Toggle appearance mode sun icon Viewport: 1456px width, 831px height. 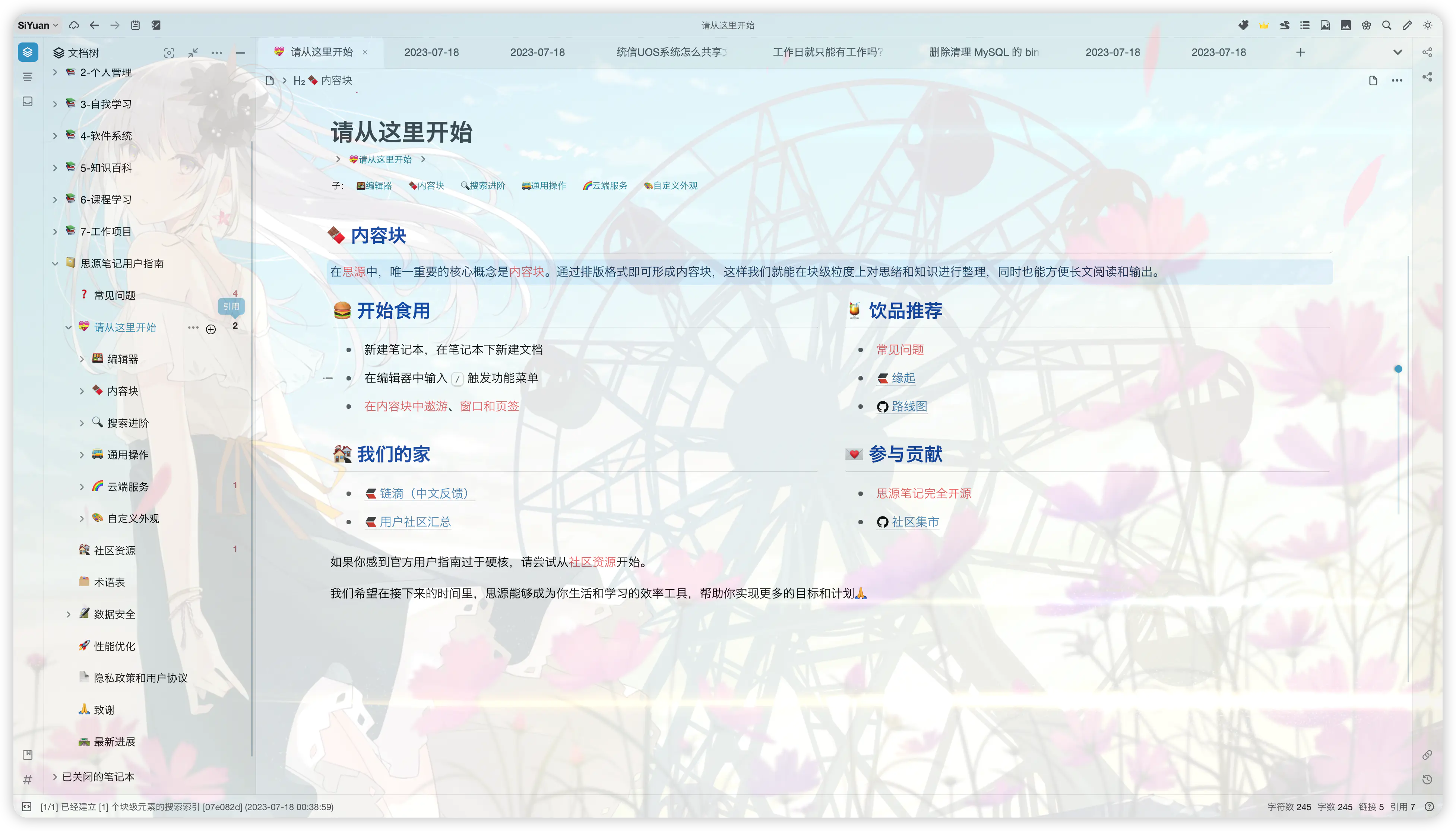click(x=1427, y=25)
